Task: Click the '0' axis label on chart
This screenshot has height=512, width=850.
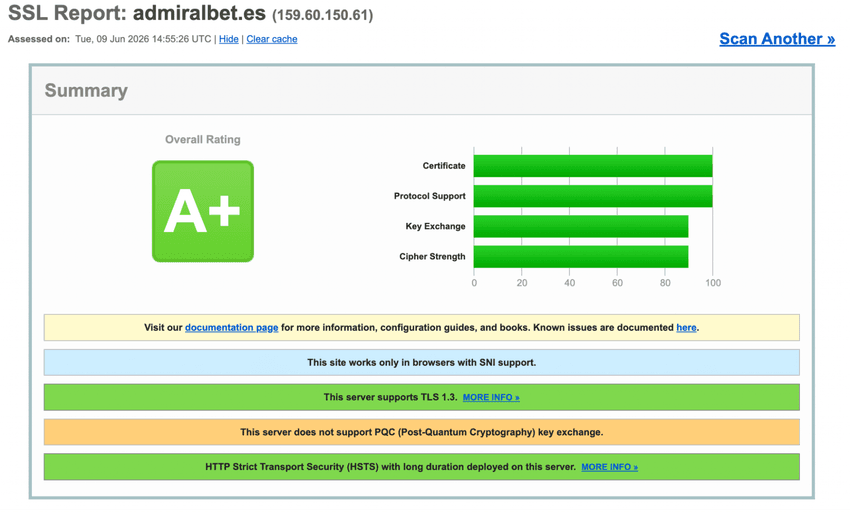Action: pyautogui.click(x=474, y=283)
